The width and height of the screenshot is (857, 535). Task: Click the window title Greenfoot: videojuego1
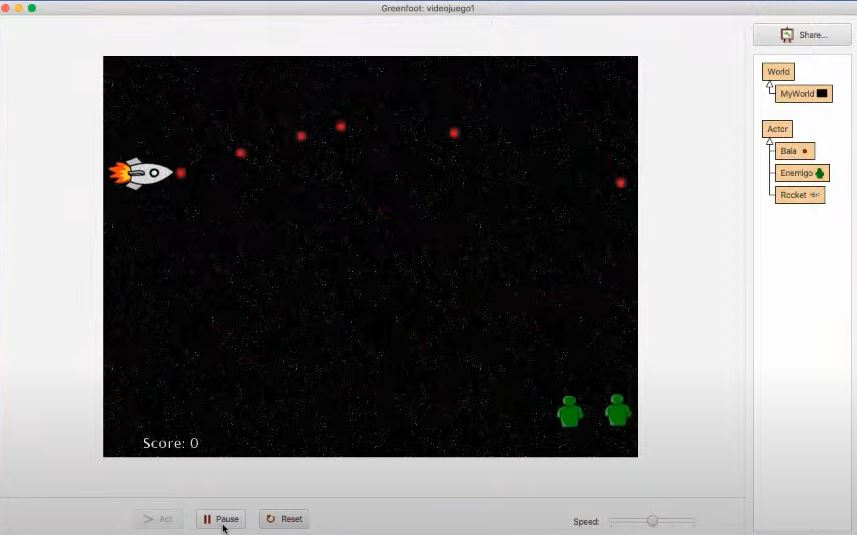click(428, 8)
